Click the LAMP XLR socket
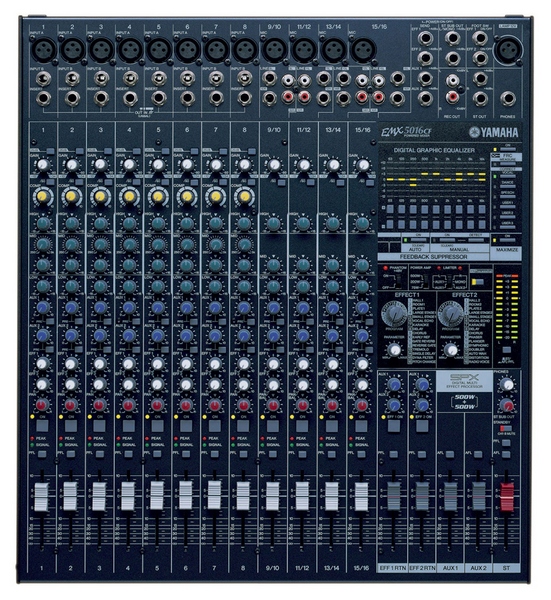 (508, 49)
